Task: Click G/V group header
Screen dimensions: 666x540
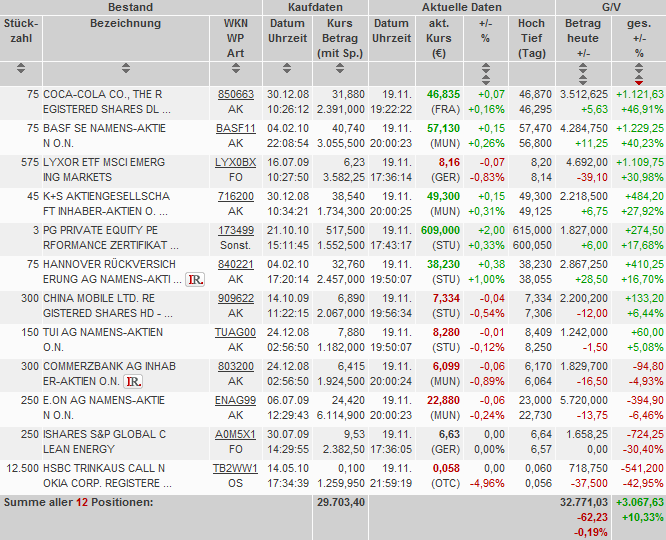Action: click(611, 7)
